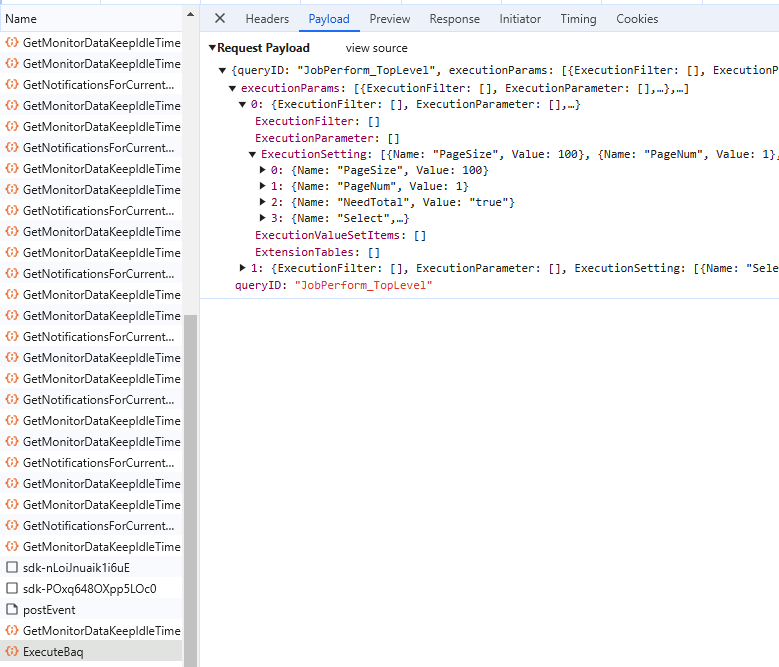The width and height of the screenshot is (779, 667).
Task: Select the Payload tab
Action: 329,19
